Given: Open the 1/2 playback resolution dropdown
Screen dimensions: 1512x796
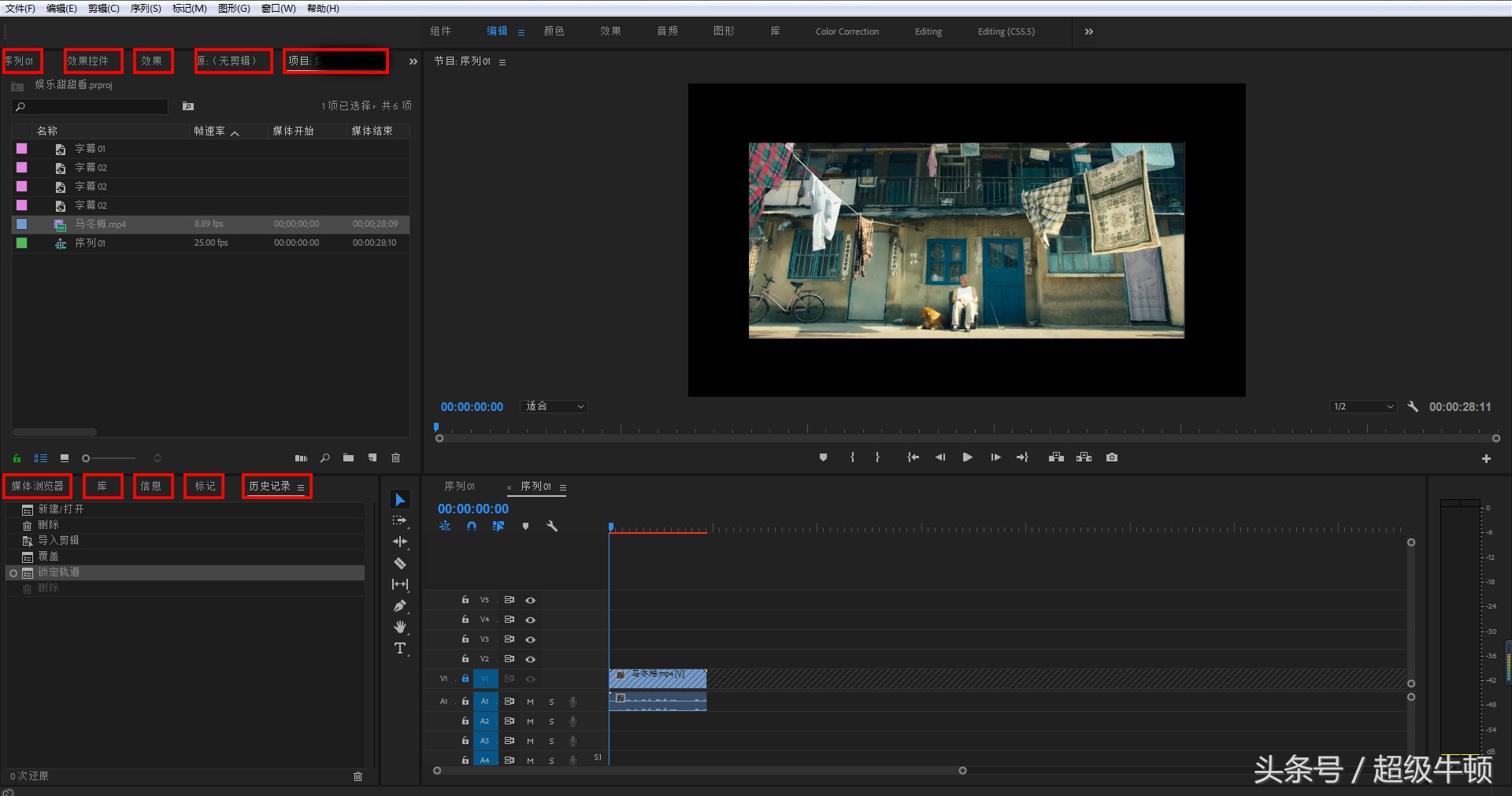Looking at the screenshot, I should tap(1362, 406).
